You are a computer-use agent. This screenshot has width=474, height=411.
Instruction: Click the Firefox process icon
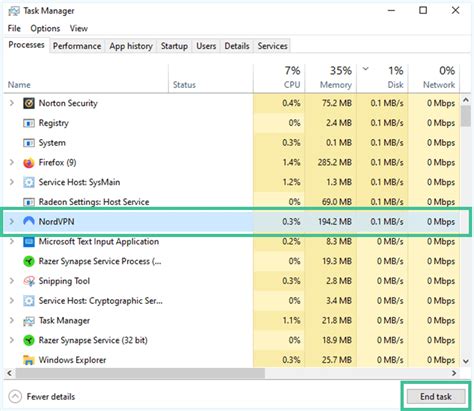click(29, 163)
